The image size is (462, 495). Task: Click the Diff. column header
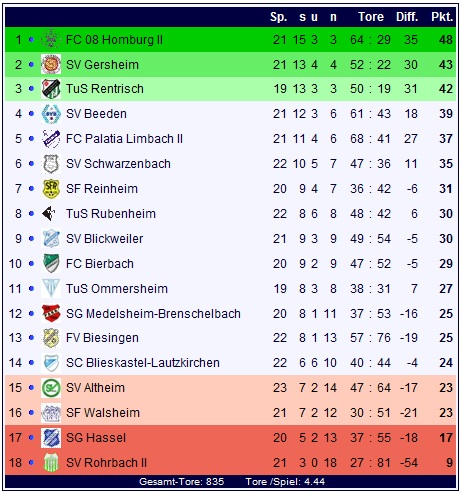[407, 17]
